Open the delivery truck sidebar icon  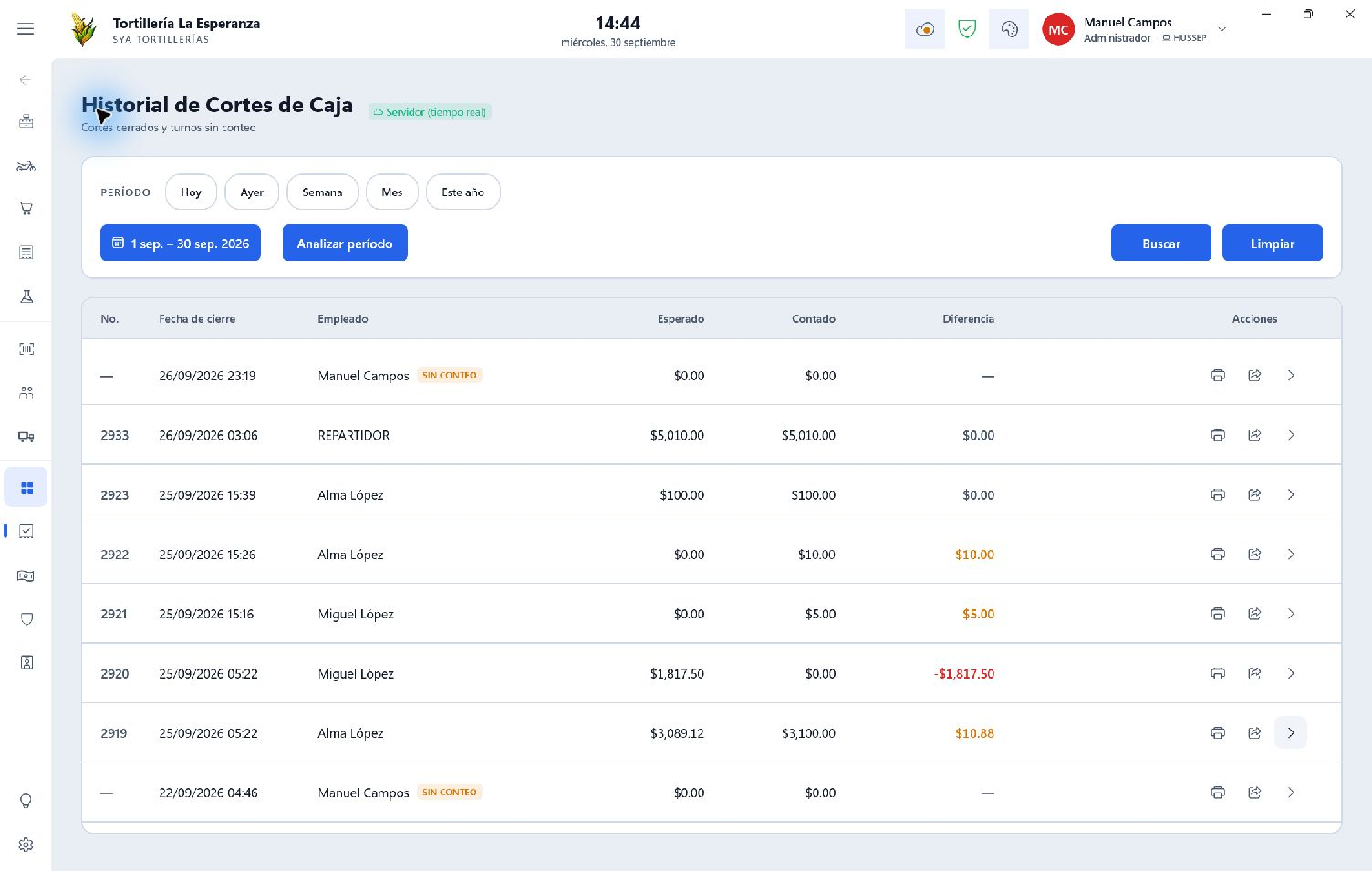[26, 437]
